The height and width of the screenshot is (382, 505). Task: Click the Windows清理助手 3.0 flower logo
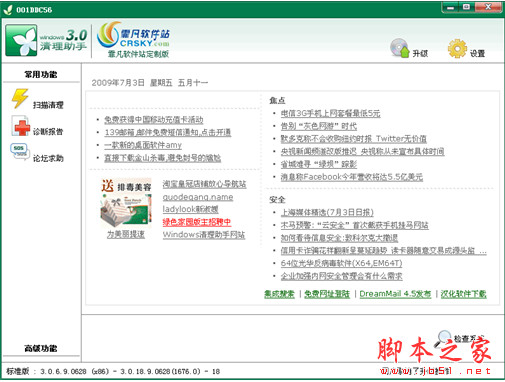tap(21, 40)
